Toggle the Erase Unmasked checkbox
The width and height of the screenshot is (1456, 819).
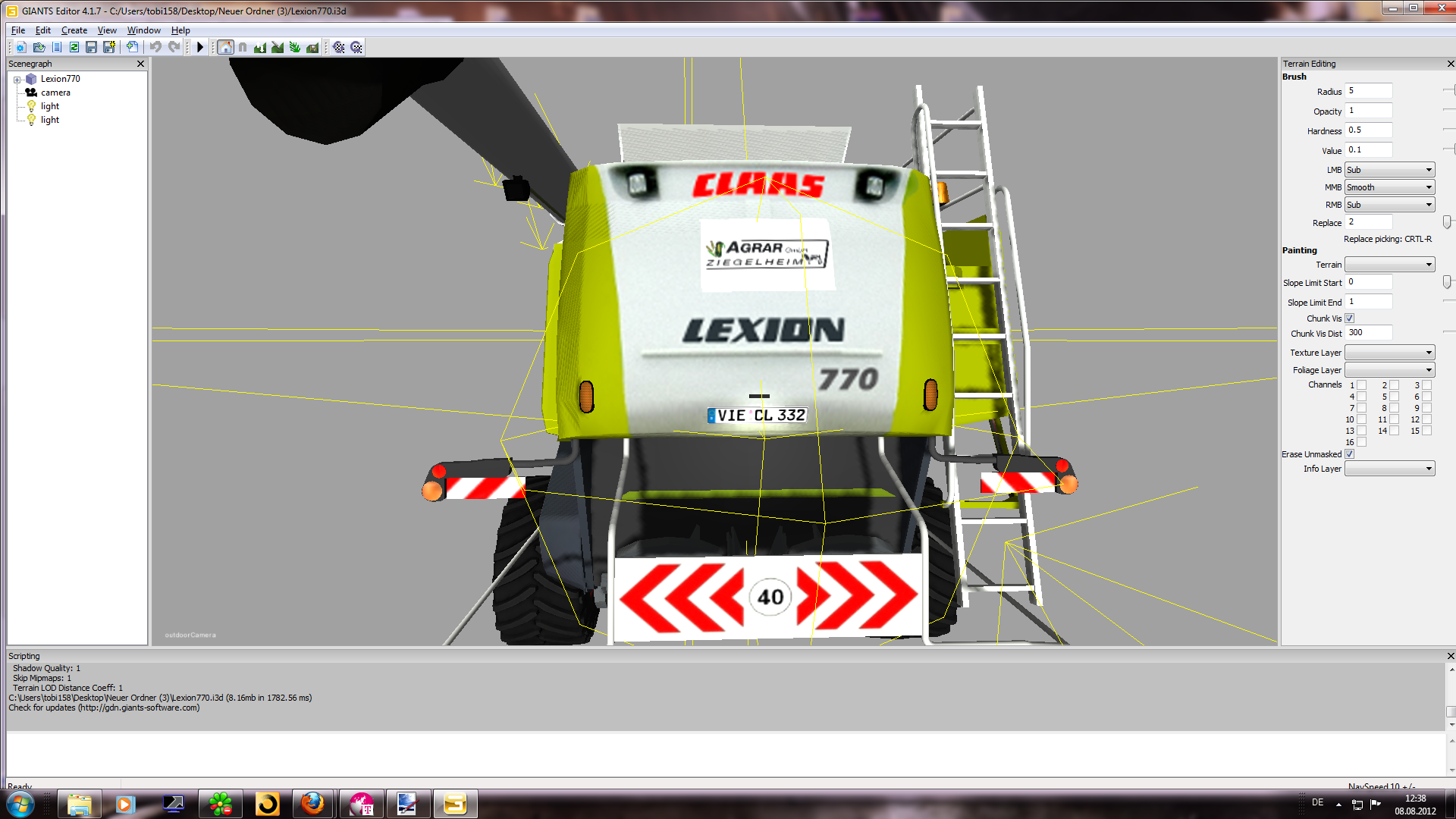[1350, 454]
